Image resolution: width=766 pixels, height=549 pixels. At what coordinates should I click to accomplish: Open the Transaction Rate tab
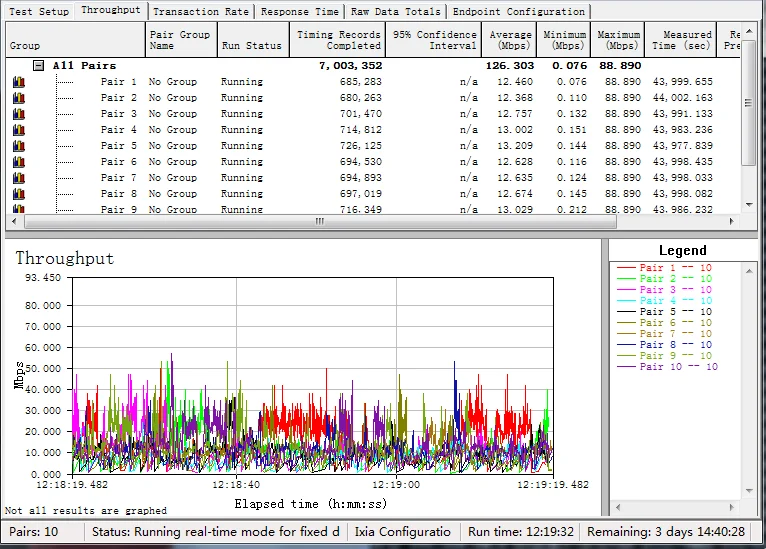(201, 12)
